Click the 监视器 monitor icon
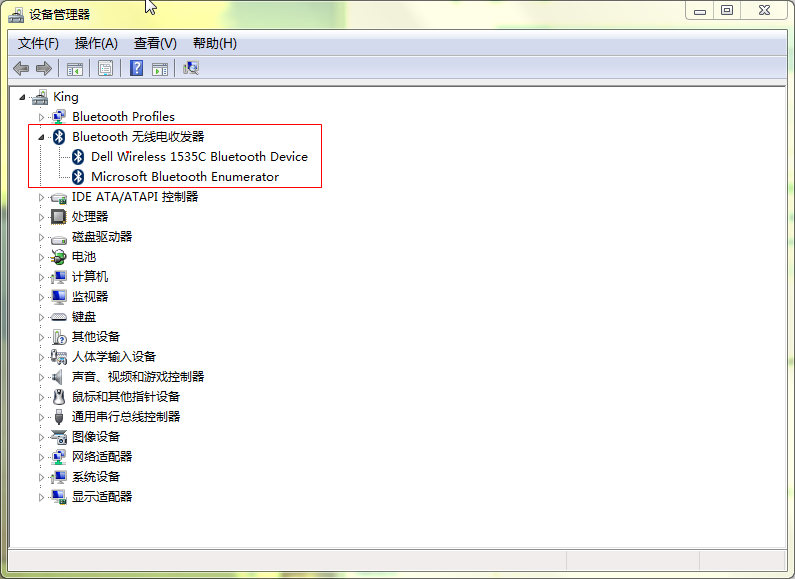This screenshot has width=795, height=579. click(59, 297)
